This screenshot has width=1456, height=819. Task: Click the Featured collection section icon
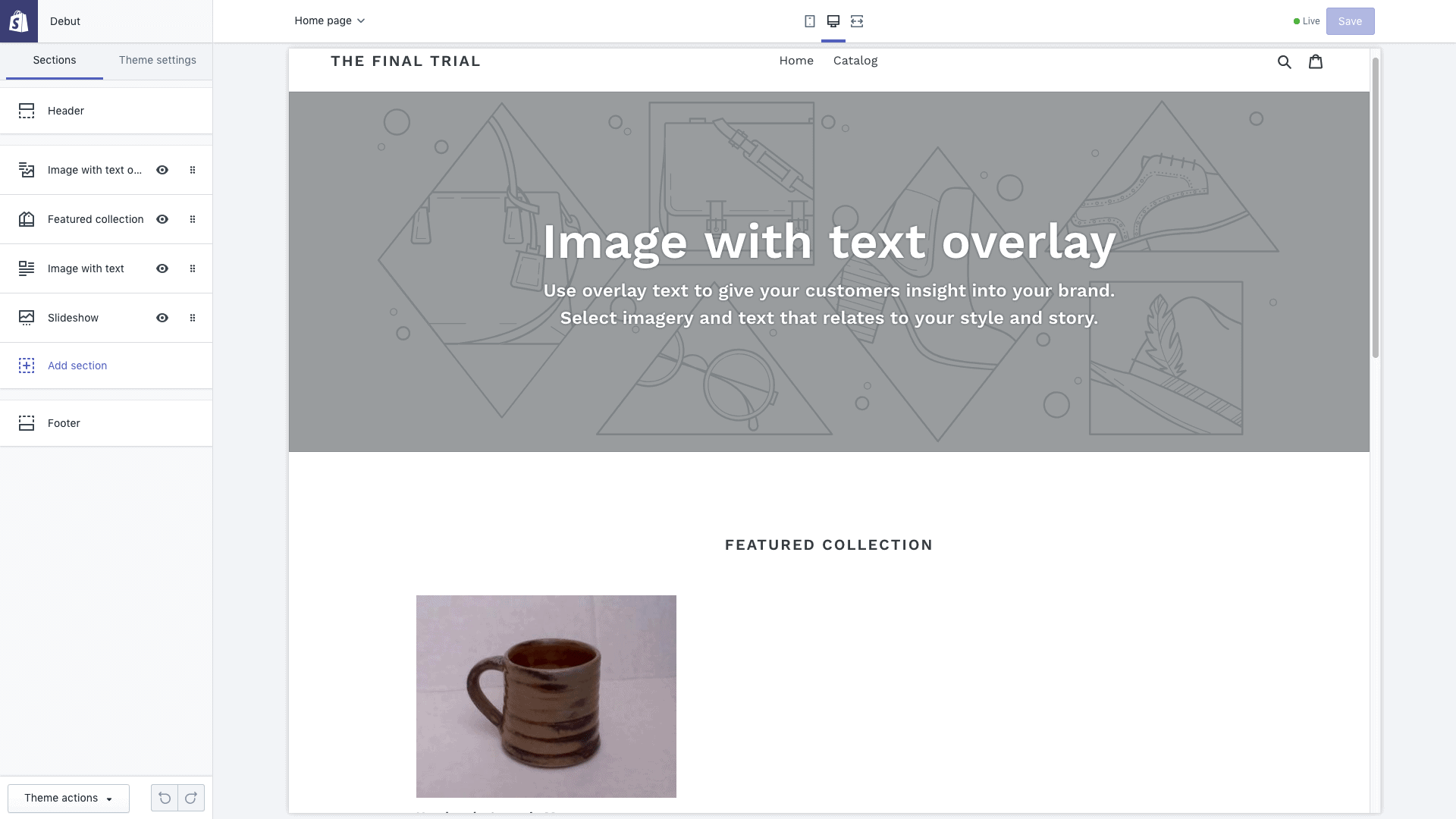pos(27,219)
